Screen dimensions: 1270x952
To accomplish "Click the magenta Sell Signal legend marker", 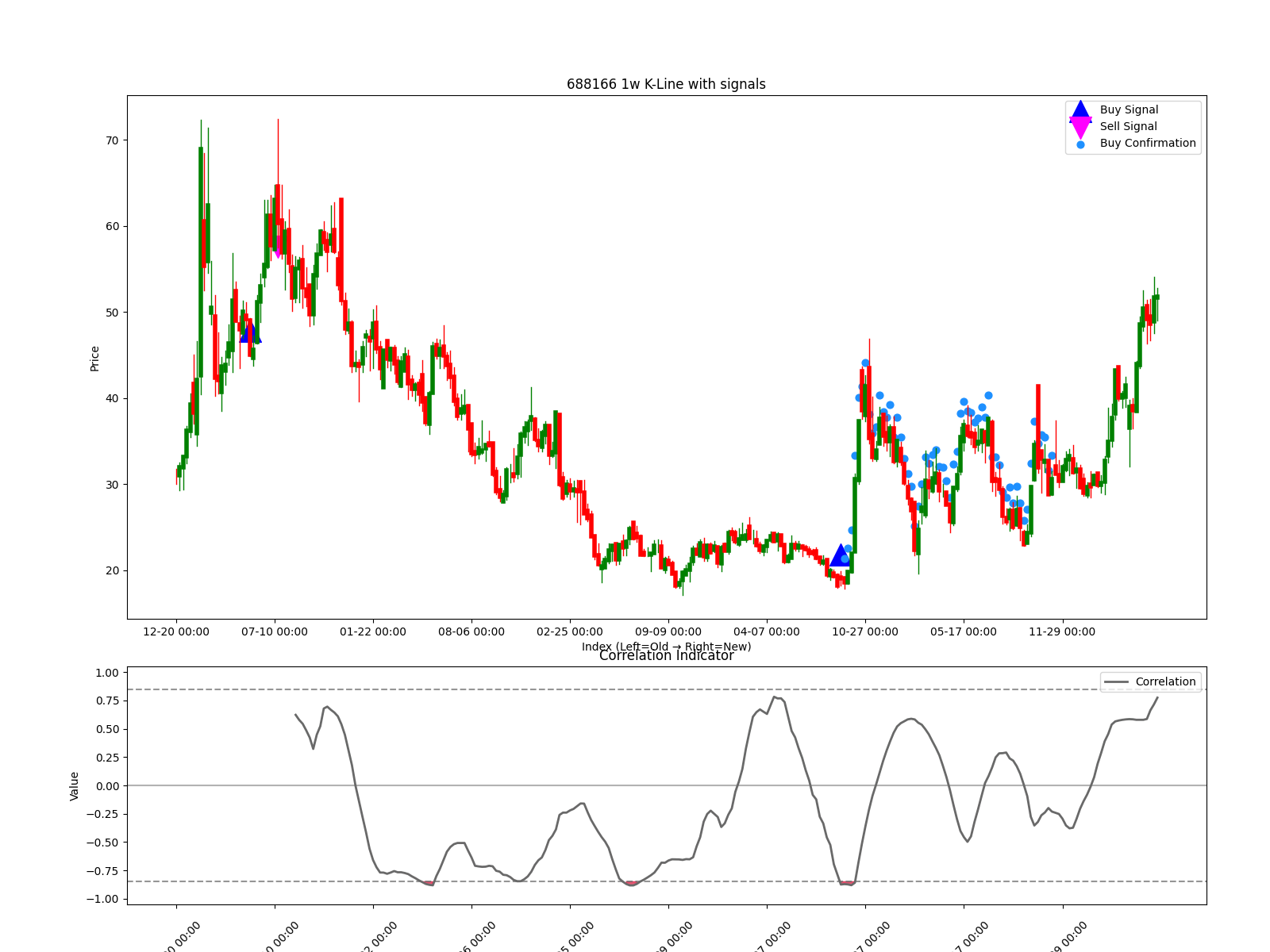I will tap(1080, 127).
